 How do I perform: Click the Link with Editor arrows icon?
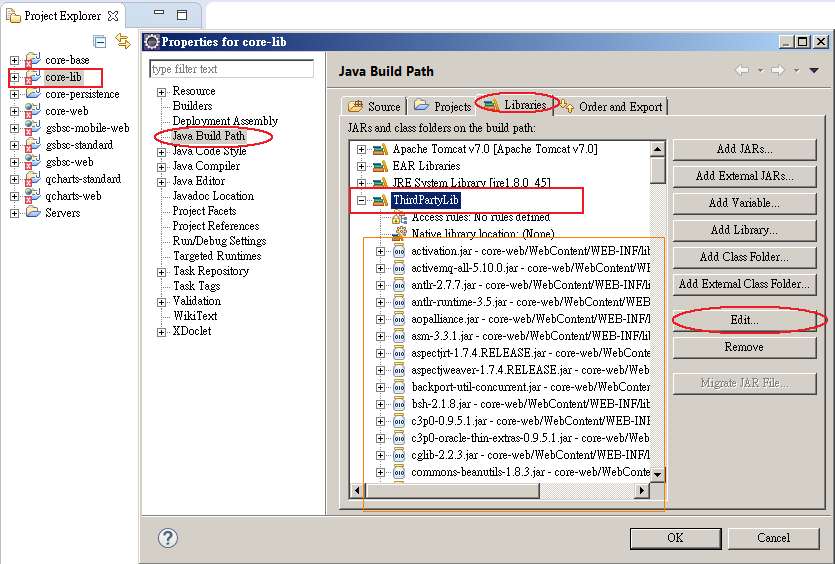tap(123, 41)
